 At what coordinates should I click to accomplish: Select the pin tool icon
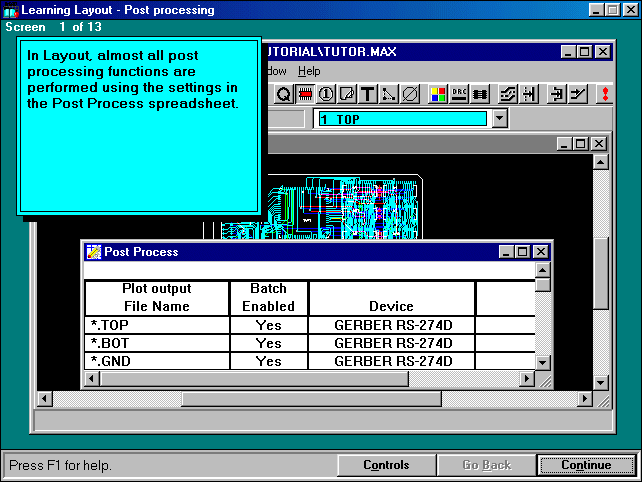coord(326,94)
